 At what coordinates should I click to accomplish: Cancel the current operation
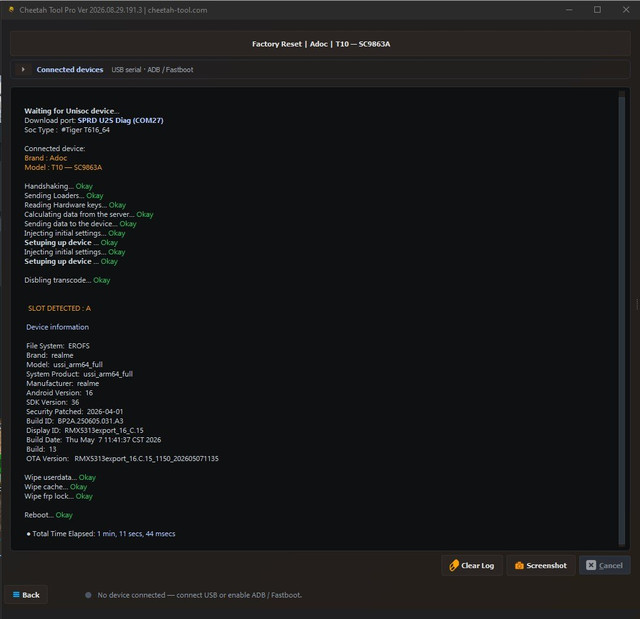coord(604,565)
